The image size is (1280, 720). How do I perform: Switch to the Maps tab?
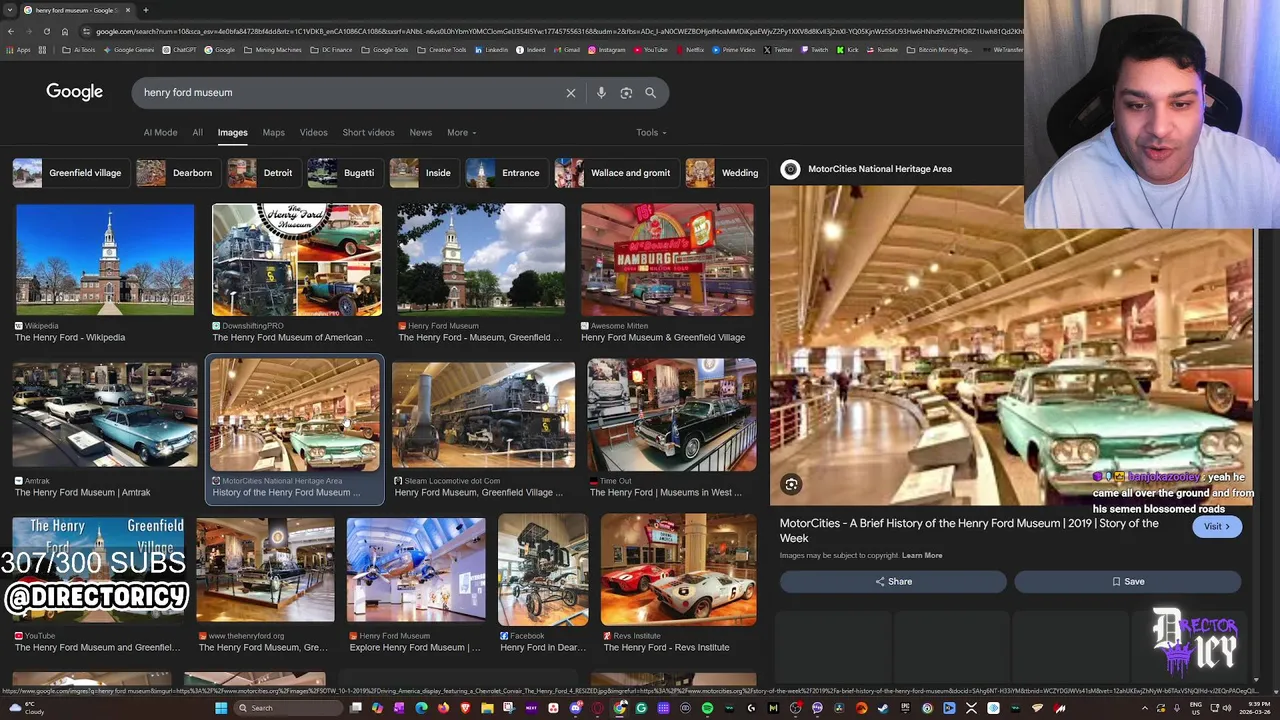[273, 132]
